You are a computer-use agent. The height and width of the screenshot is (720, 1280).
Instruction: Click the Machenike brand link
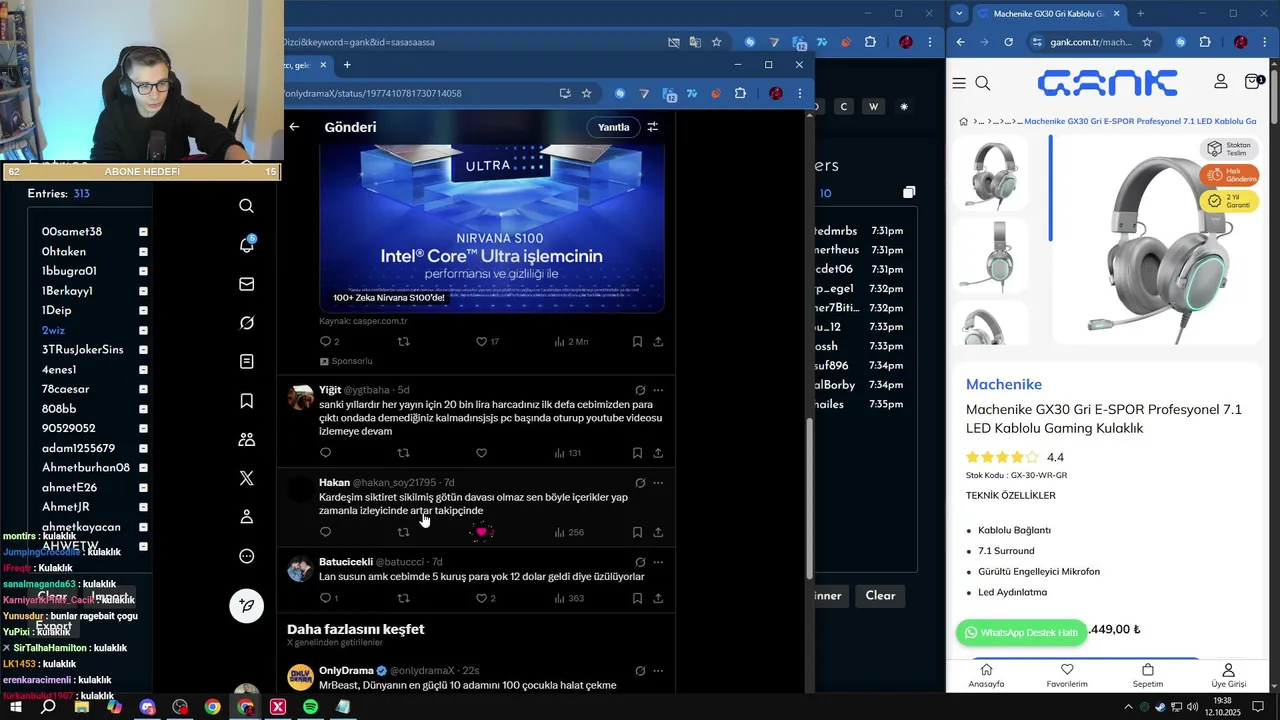[1004, 384]
